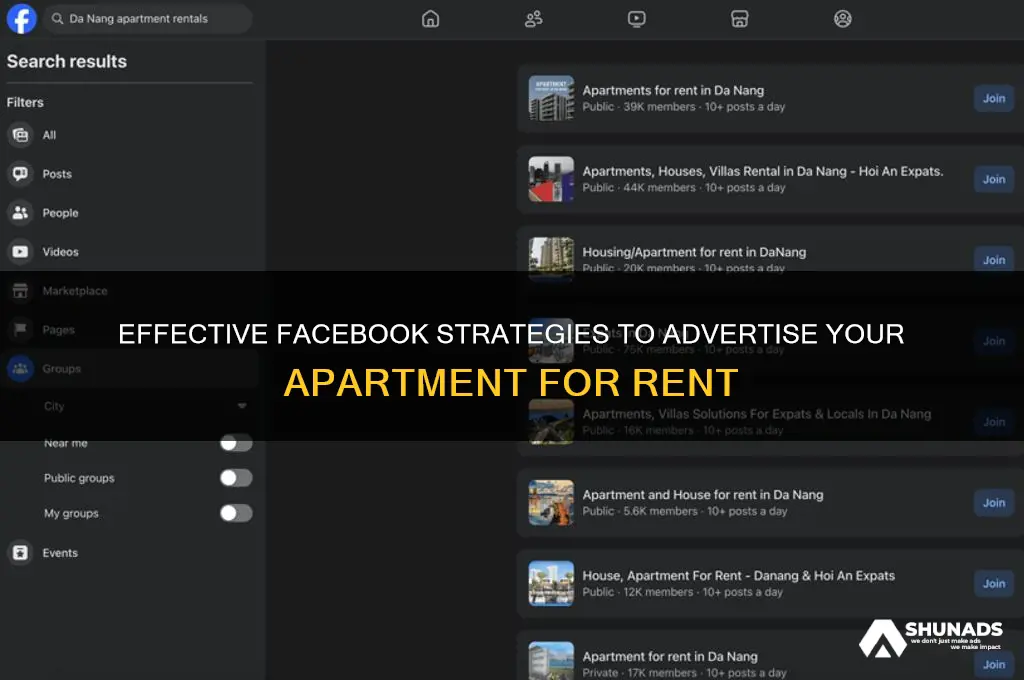Open thumbnail of Apartments, Houses, Villas Rental group
This screenshot has width=1024, height=680.
coord(551,180)
